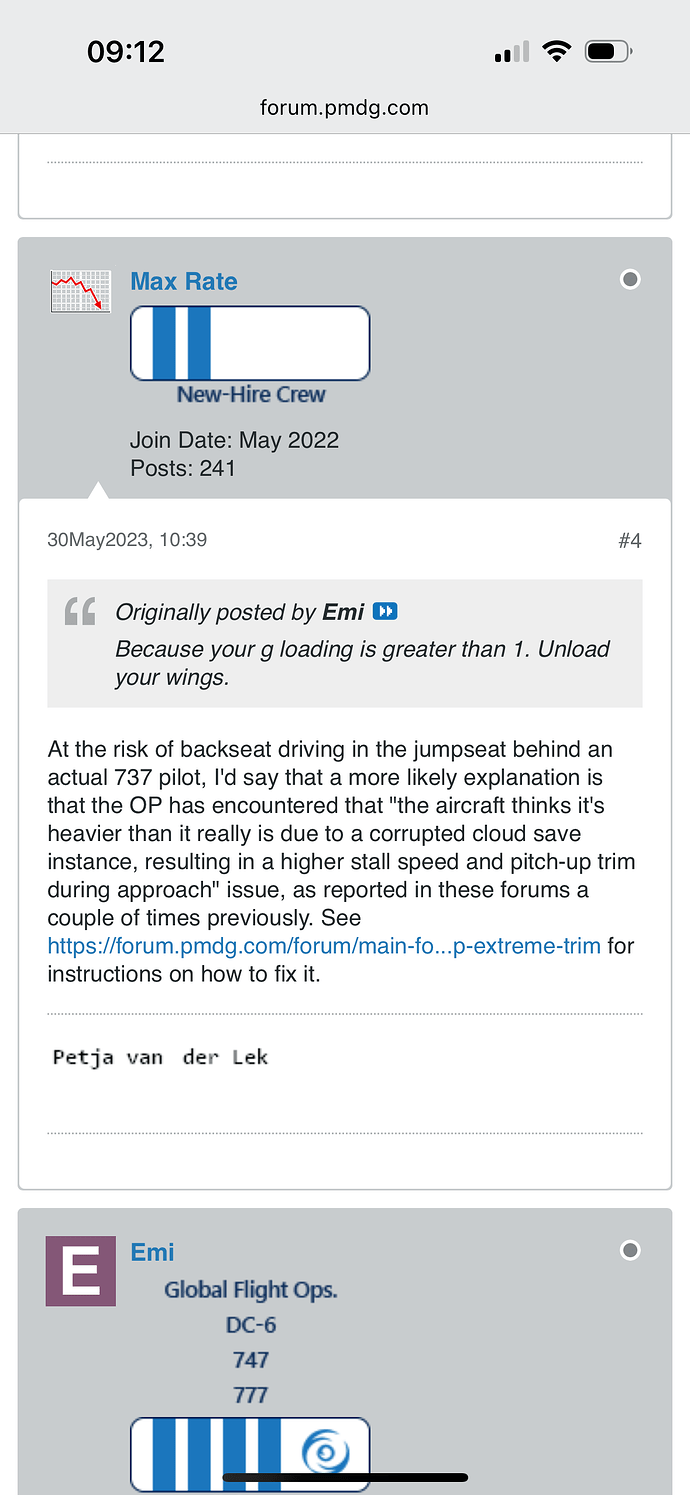Click Emi's online status circle
The image size is (690, 1495).
coord(630,1250)
